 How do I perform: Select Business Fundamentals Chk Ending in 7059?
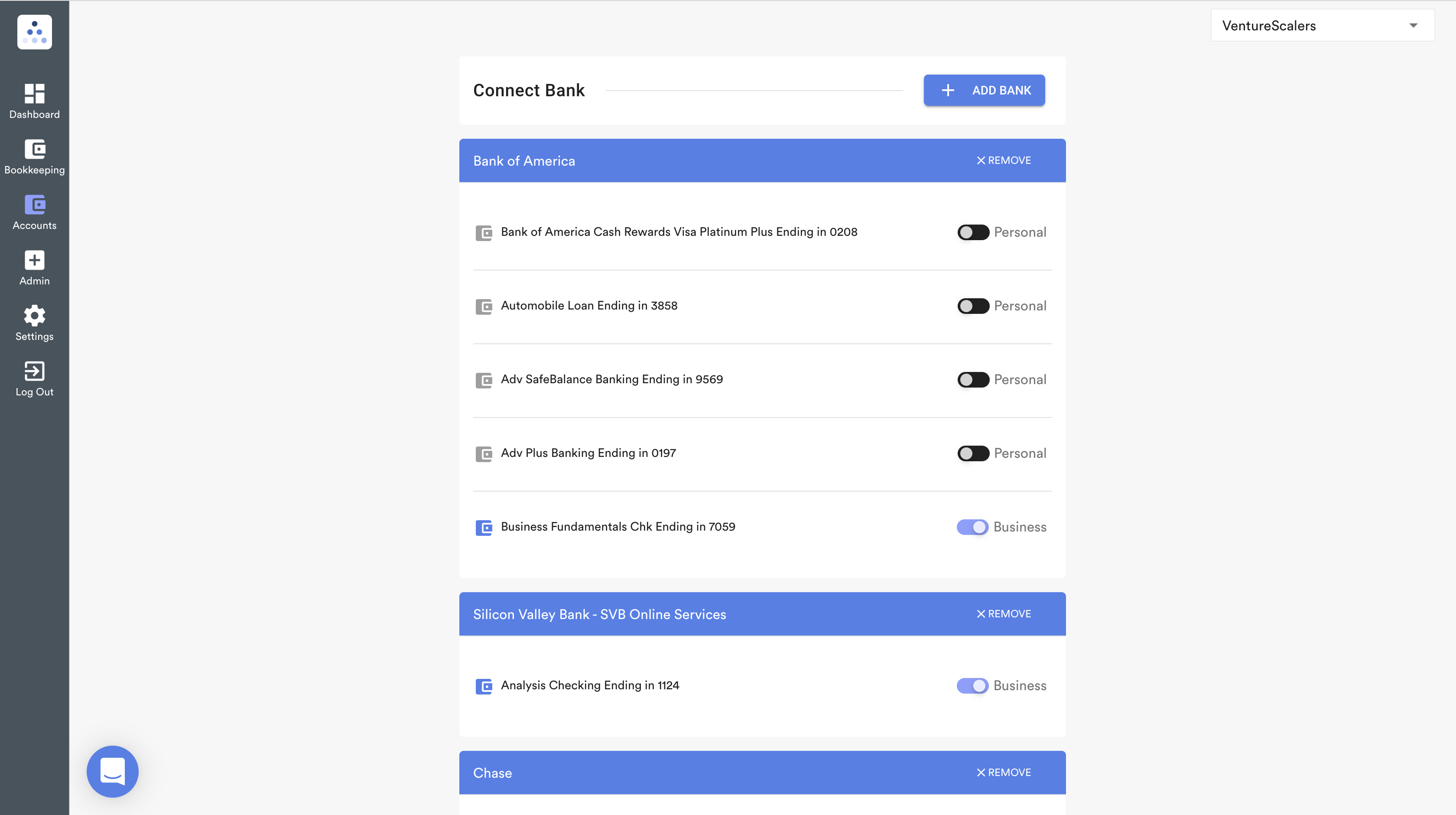pyautogui.click(x=618, y=527)
